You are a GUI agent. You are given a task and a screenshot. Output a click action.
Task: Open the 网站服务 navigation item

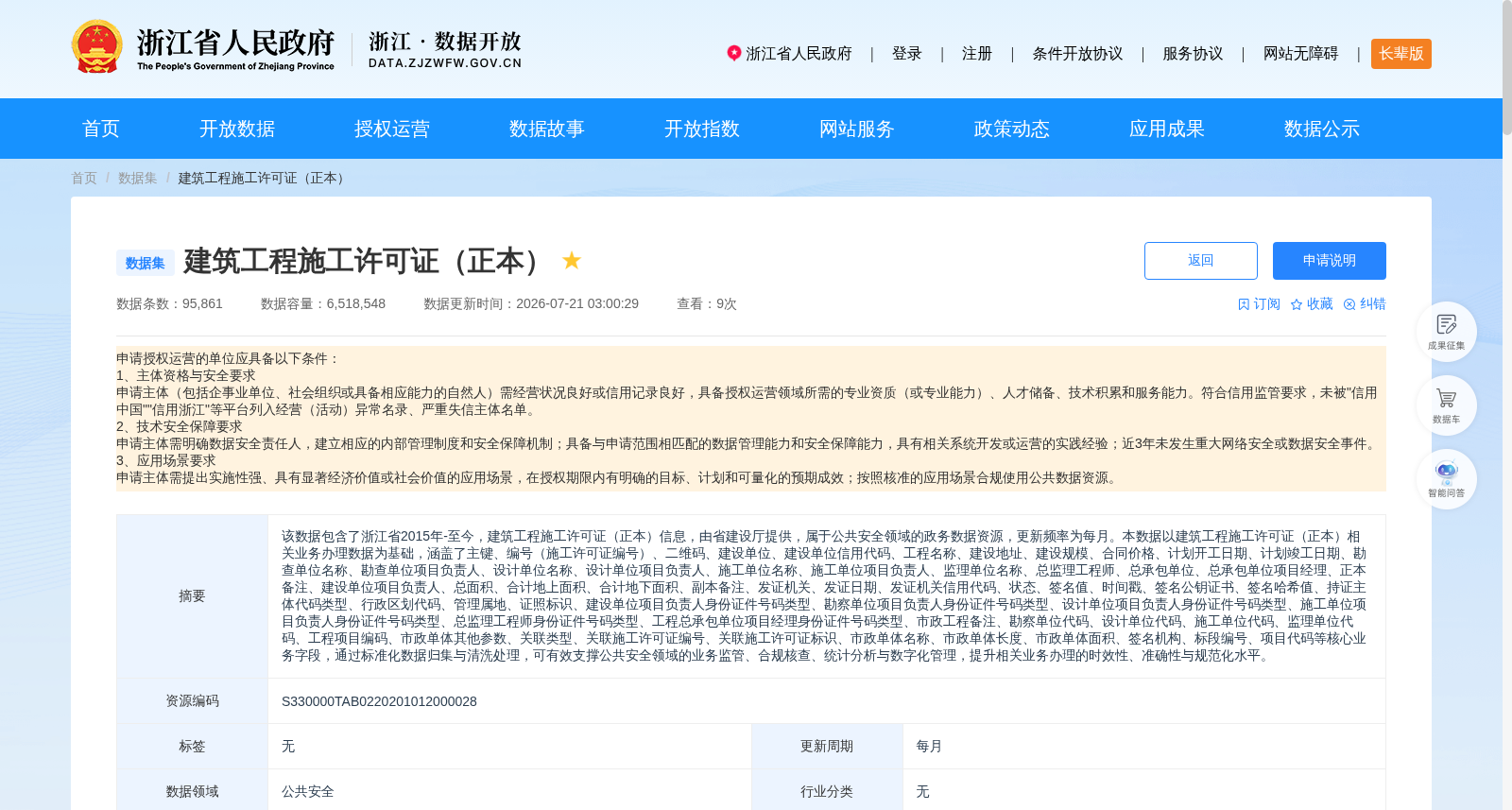coord(857,129)
